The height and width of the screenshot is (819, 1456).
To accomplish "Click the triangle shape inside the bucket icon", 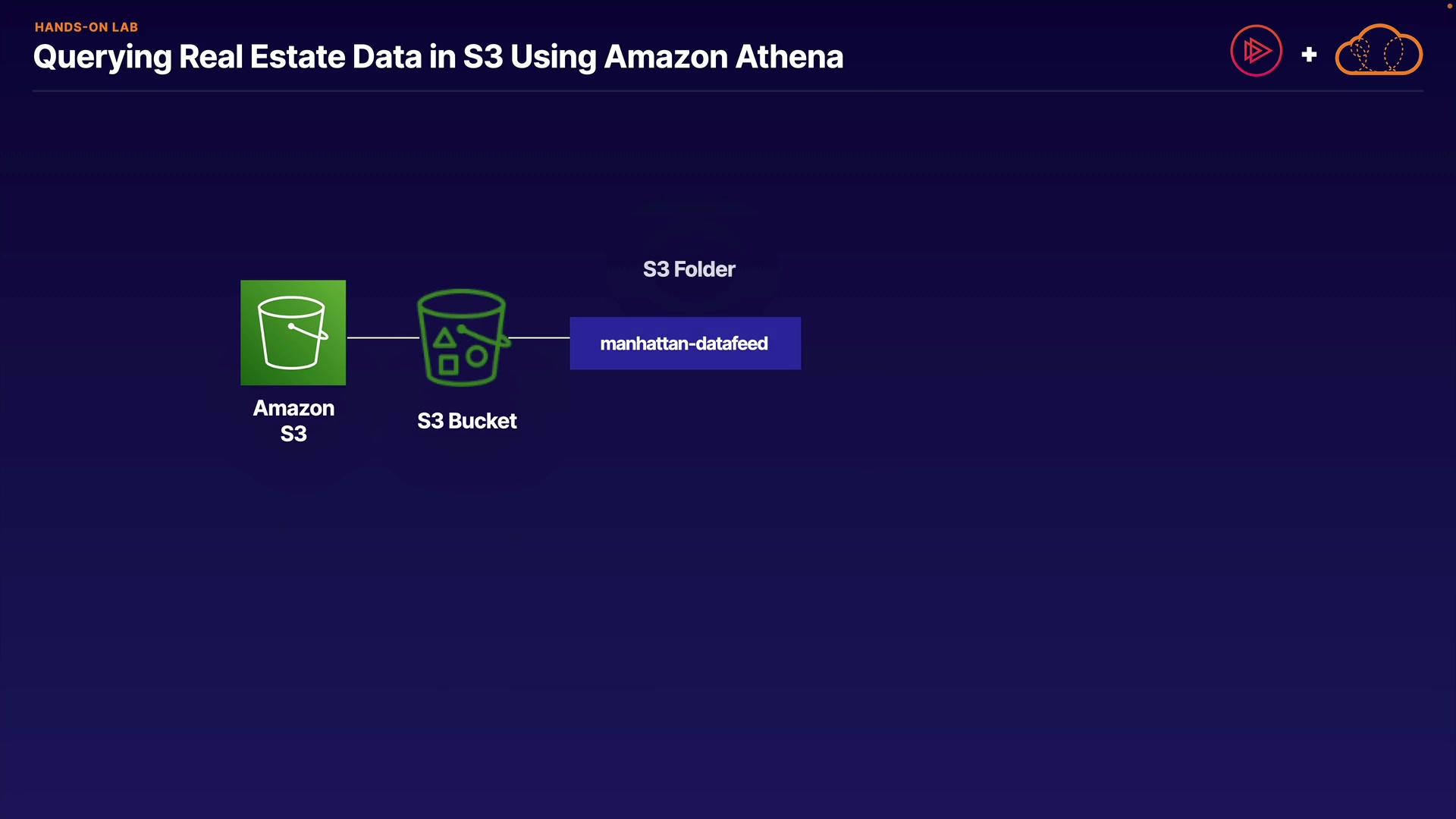I will [x=445, y=338].
